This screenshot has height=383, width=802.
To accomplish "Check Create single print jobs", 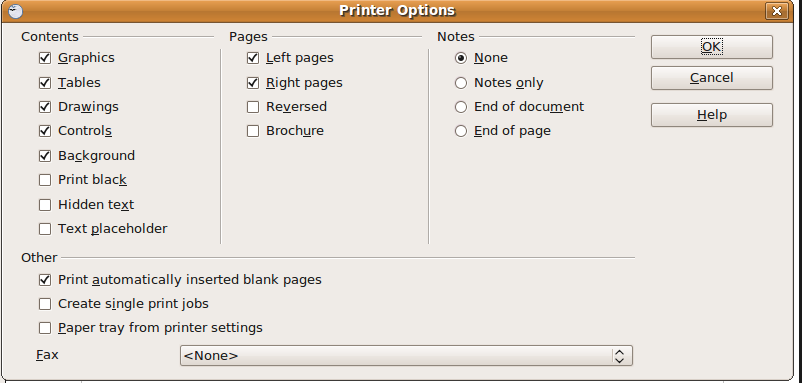I will tap(45, 304).
